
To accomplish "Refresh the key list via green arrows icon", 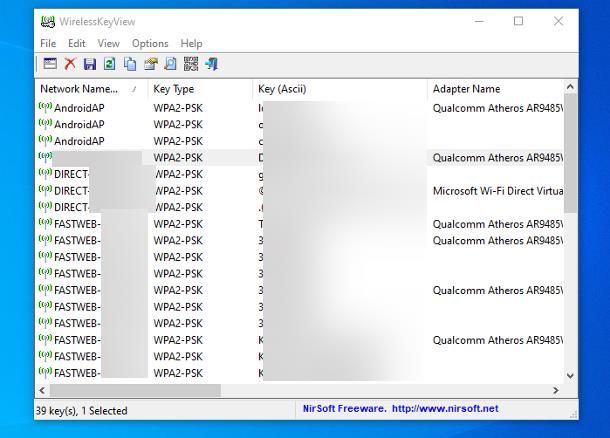I will pyautogui.click(x=110, y=64).
